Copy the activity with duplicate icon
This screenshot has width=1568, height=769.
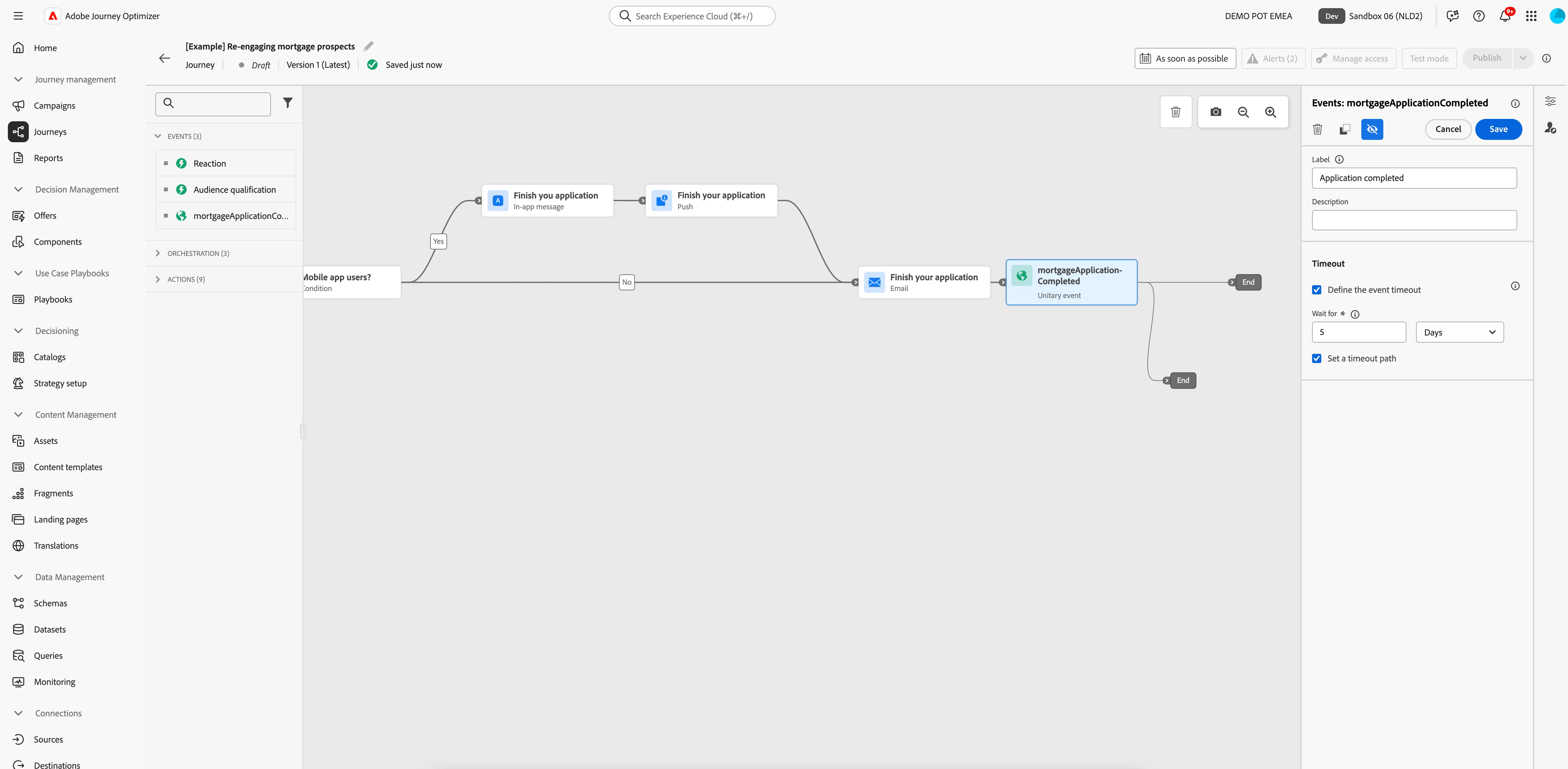click(1345, 129)
